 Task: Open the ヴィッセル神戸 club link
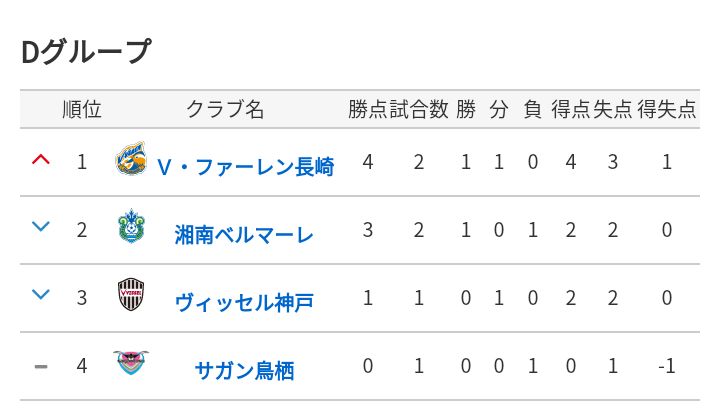point(244,302)
